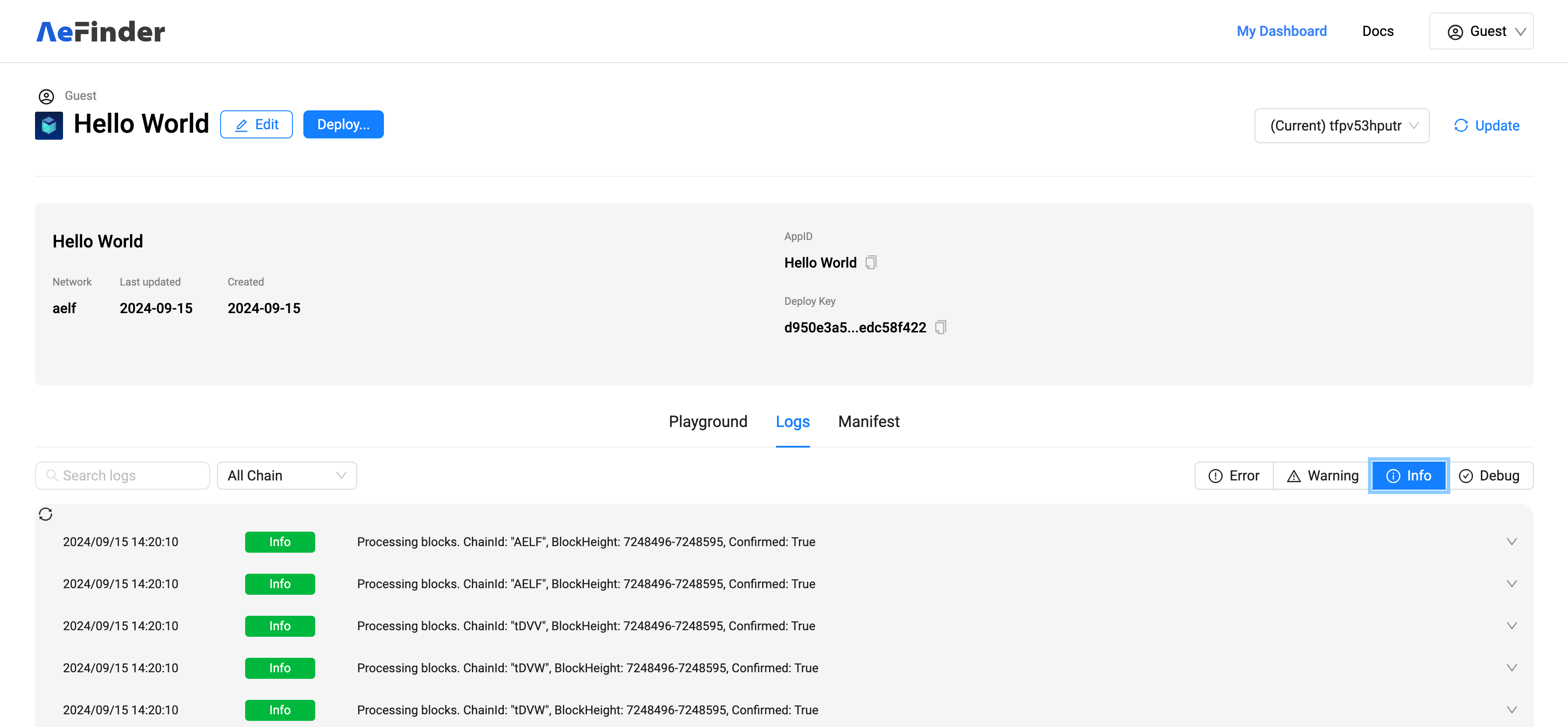This screenshot has height=727, width=1568.
Task: Open the Docs link
Action: click(x=1378, y=31)
